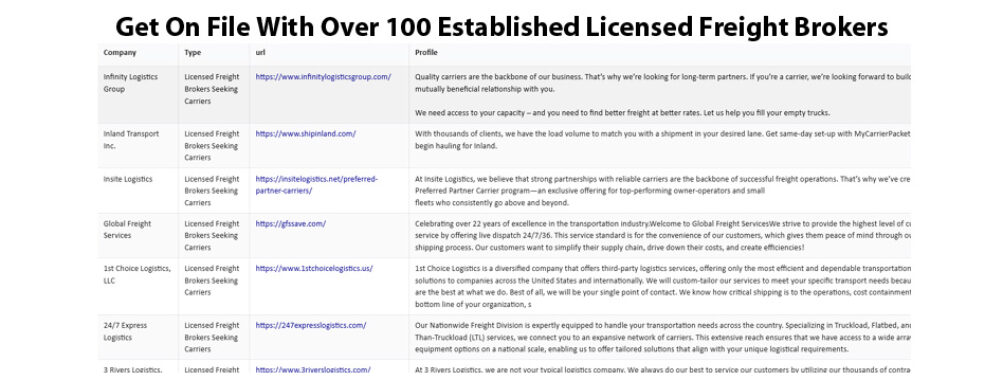Click the 1st Choice Logistics profile description
Screen dimensions: 1003x380
tap(662, 287)
